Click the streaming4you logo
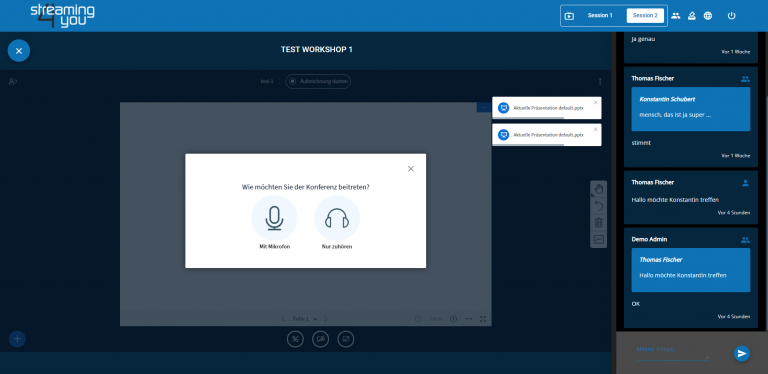 pos(63,16)
